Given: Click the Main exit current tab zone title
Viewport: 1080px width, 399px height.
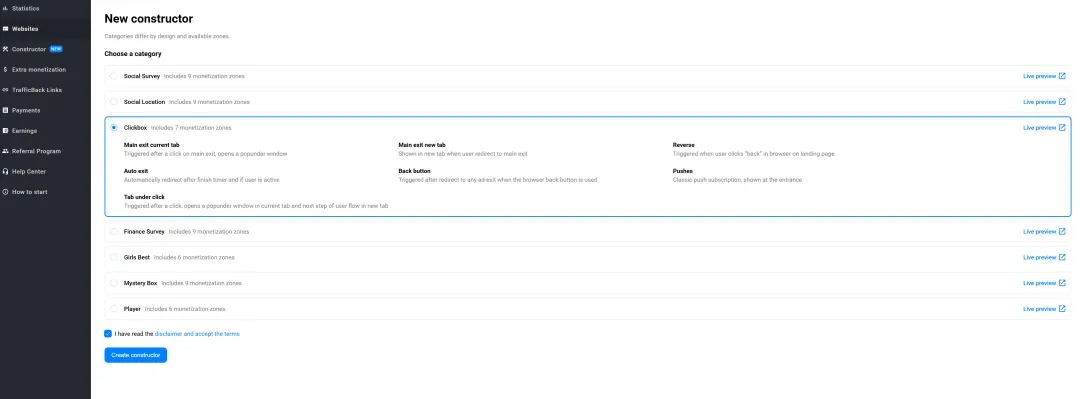Looking at the screenshot, I should tap(152, 145).
